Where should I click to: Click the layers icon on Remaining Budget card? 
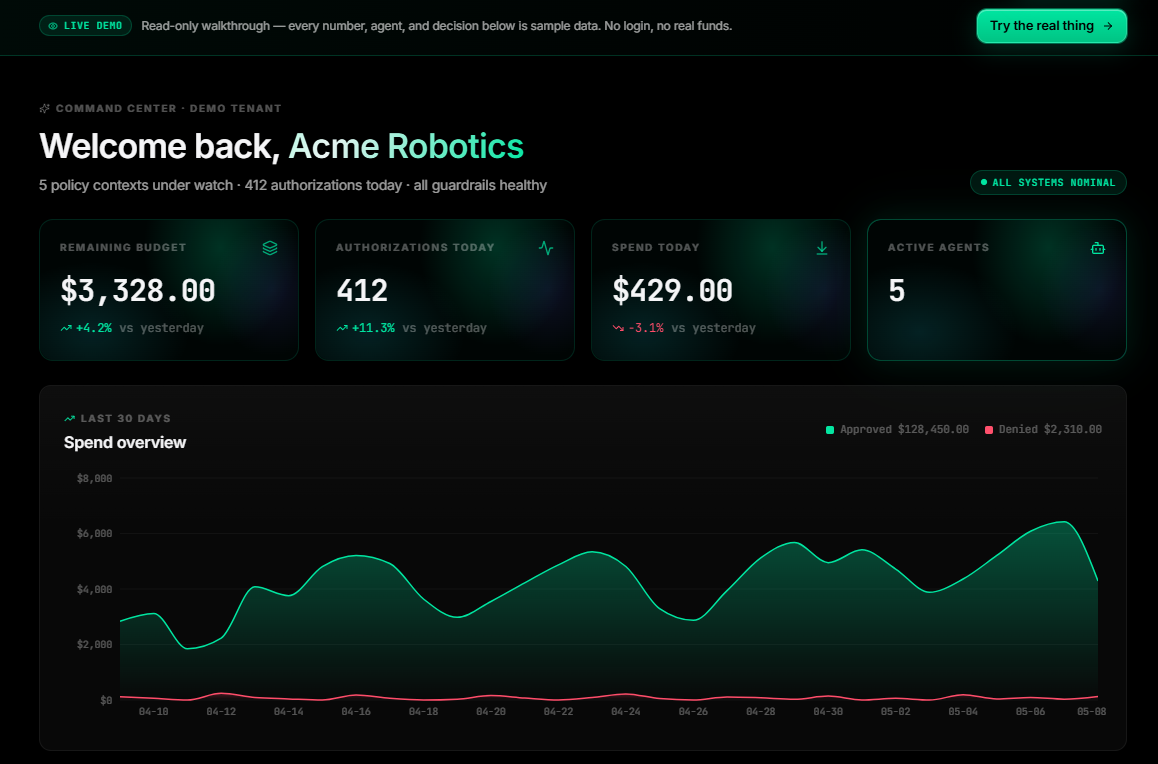pyautogui.click(x=270, y=248)
